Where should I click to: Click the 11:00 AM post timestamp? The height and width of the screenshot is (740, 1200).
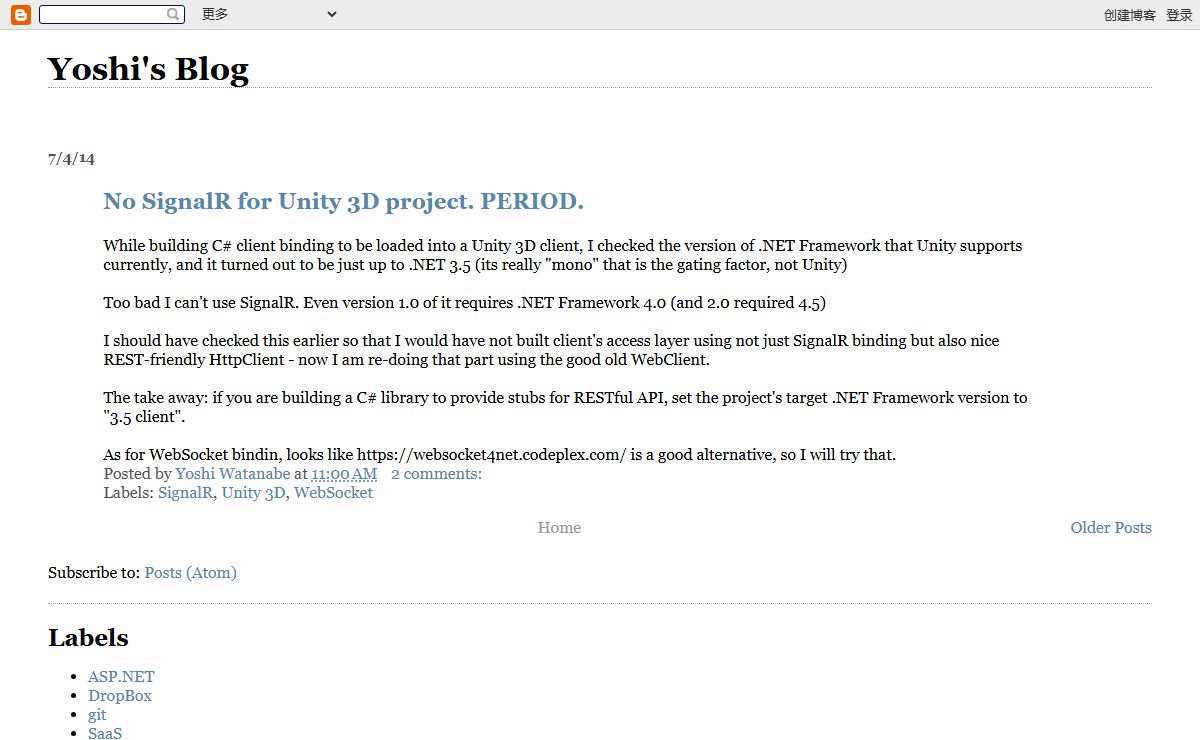(344, 474)
